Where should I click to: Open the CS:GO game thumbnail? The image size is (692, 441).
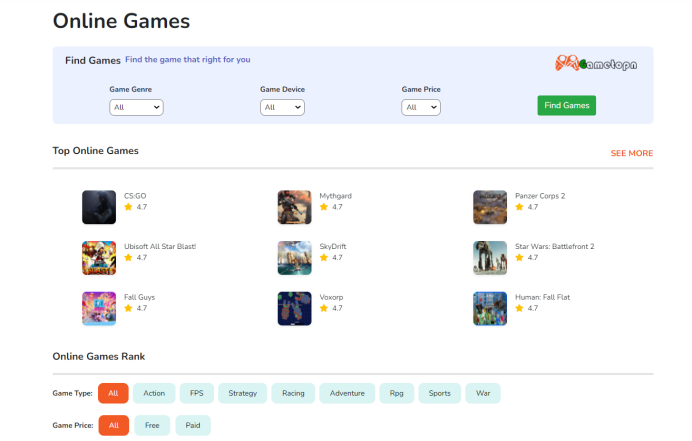tap(99, 207)
